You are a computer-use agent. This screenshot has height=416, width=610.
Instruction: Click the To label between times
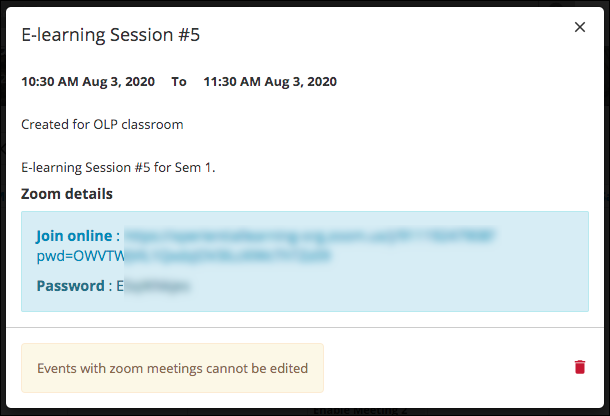pos(179,82)
